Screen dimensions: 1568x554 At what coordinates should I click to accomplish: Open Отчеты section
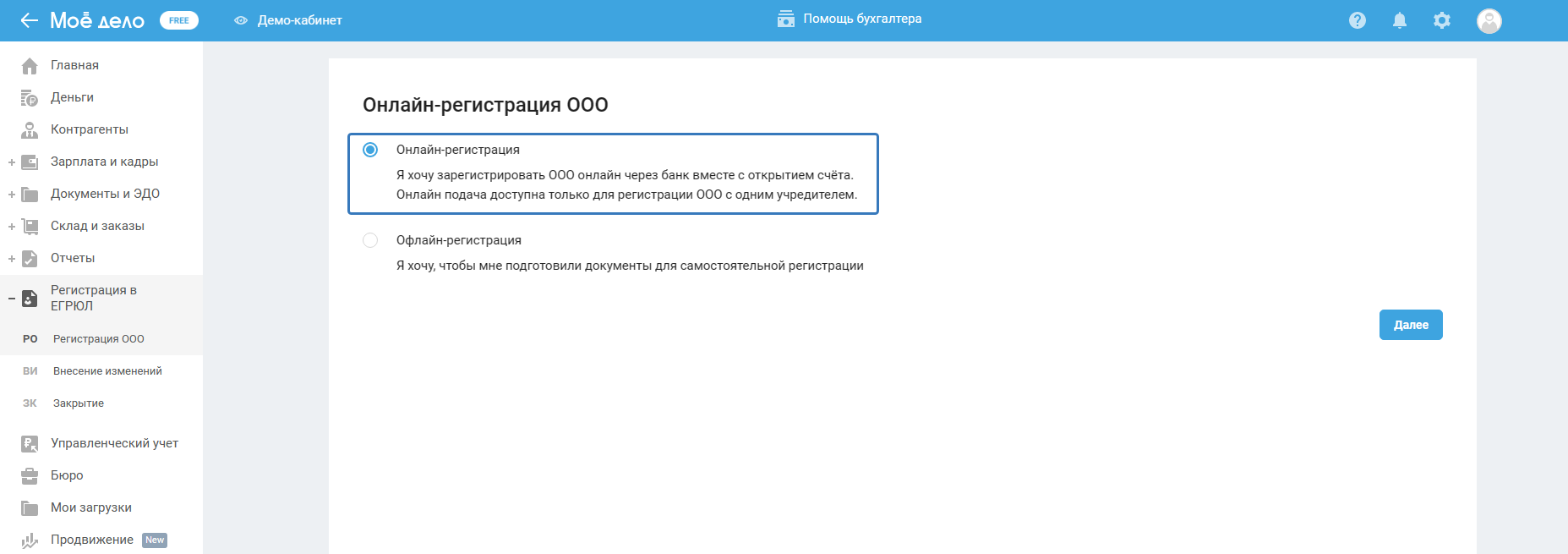click(73, 258)
